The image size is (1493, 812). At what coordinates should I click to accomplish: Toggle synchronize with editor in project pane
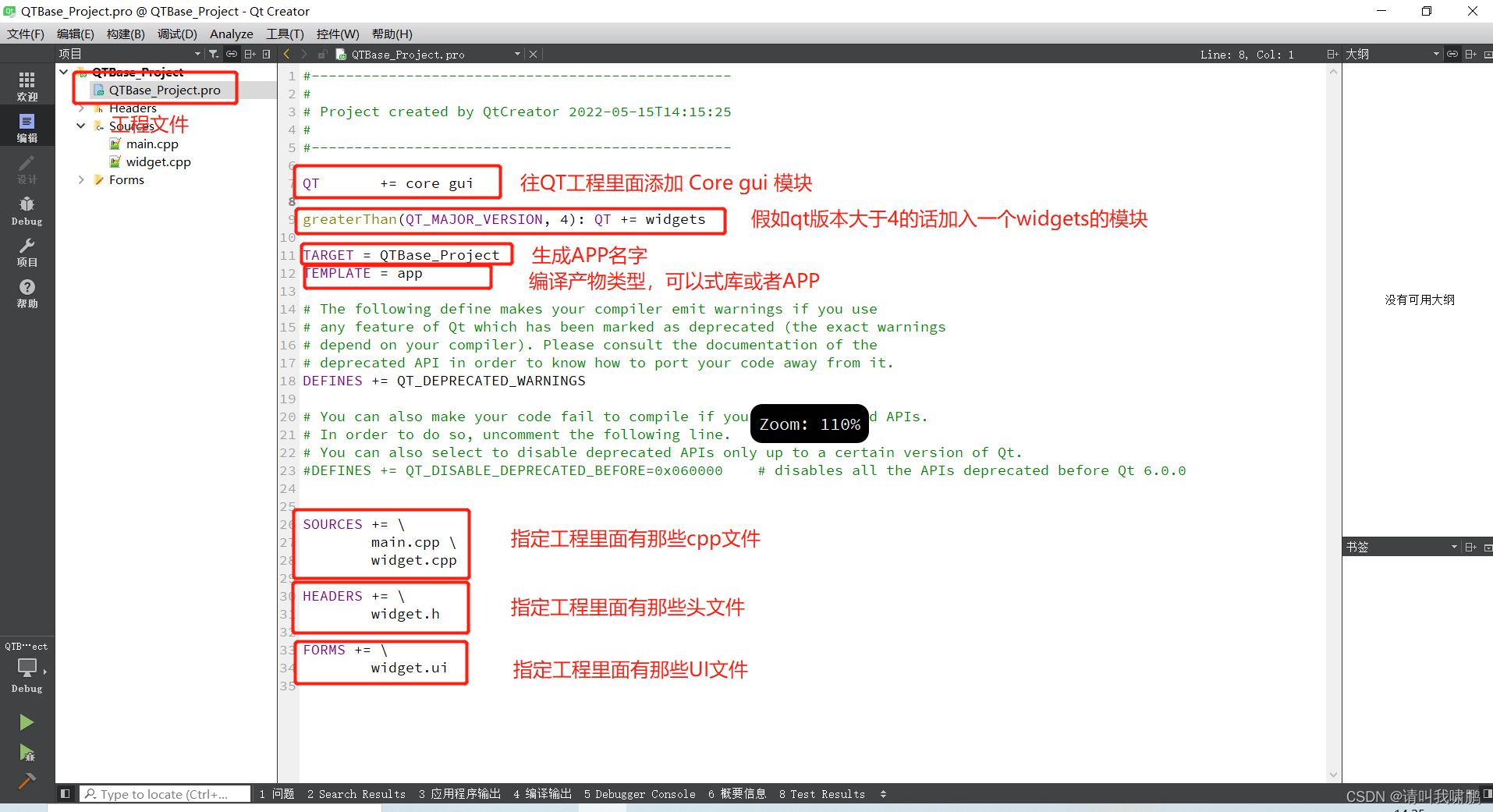pyautogui.click(x=232, y=54)
